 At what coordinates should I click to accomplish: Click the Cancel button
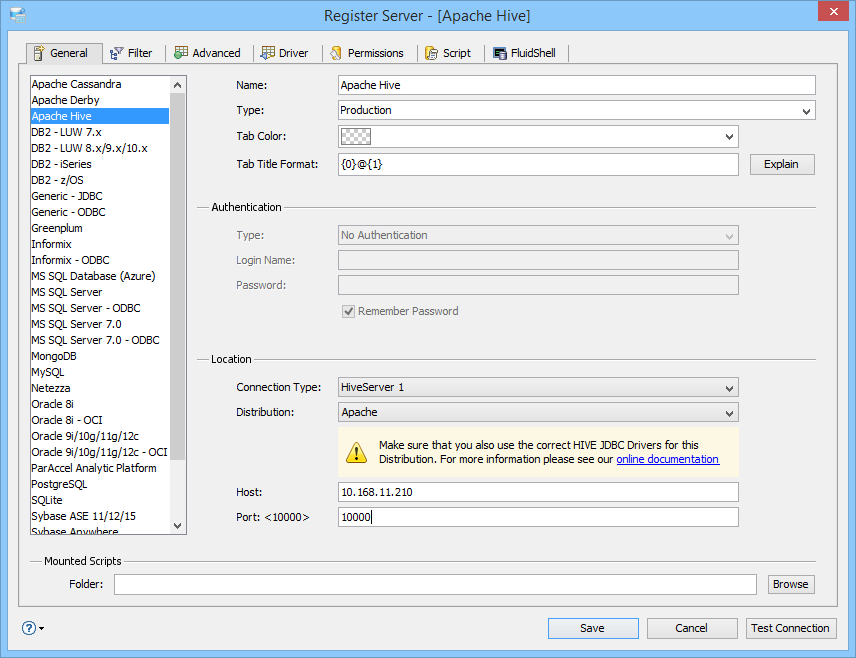[x=692, y=628]
